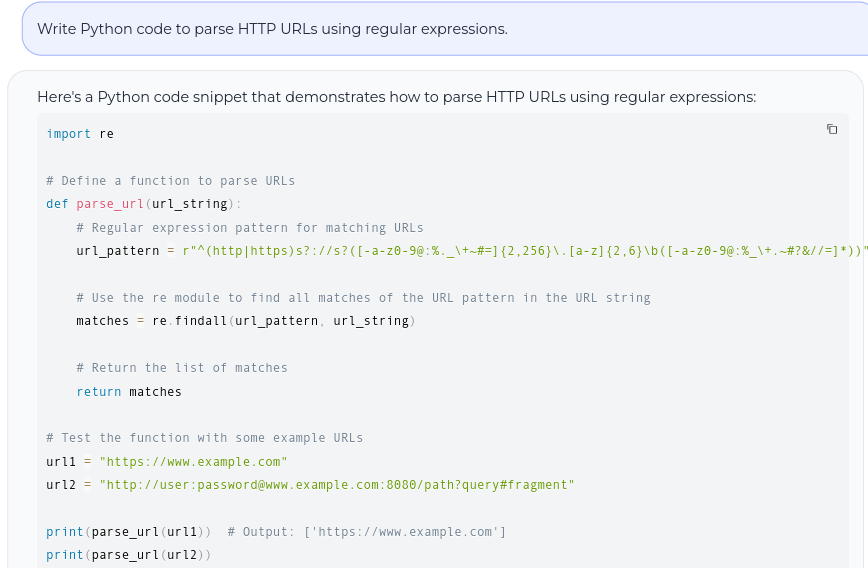Viewport: 868px width, 568px height.
Task: Click the url_pattern regex string
Action: click(510, 251)
